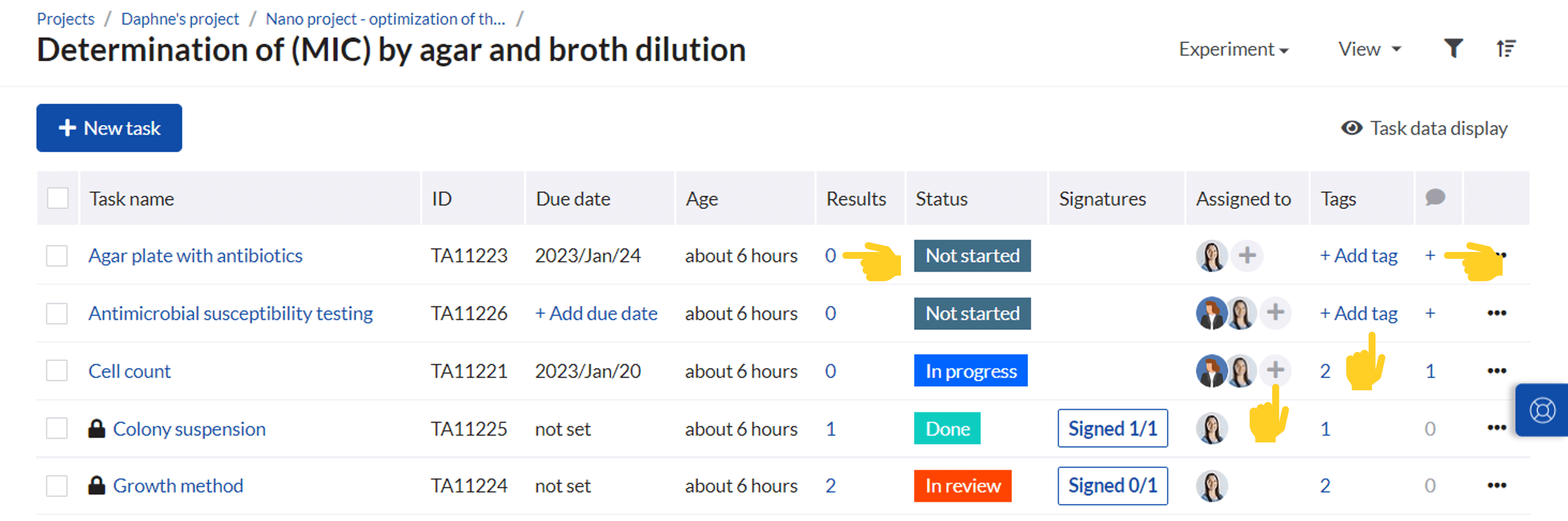
Task: Navigate to the Daphne's project breadcrumb
Action: point(180,19)
